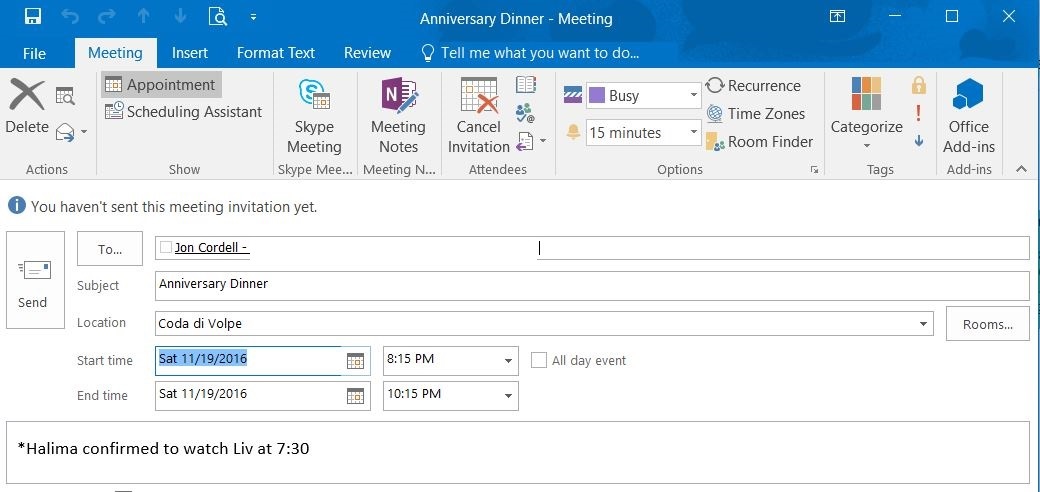Click the note about Halima watching Liv
Image resolution: width=1040 pixels, height=492 pixels.
pos(164,449)
